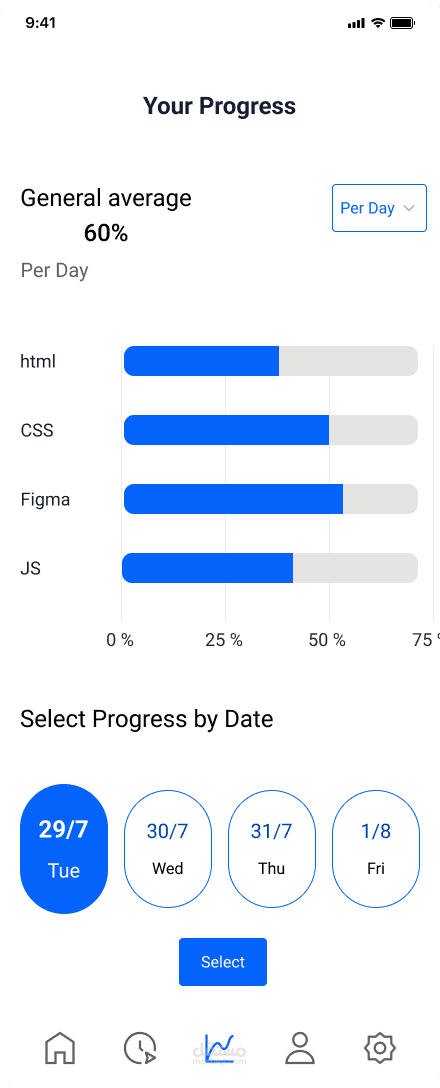Click the 60% general average value

tap(106, 234)
